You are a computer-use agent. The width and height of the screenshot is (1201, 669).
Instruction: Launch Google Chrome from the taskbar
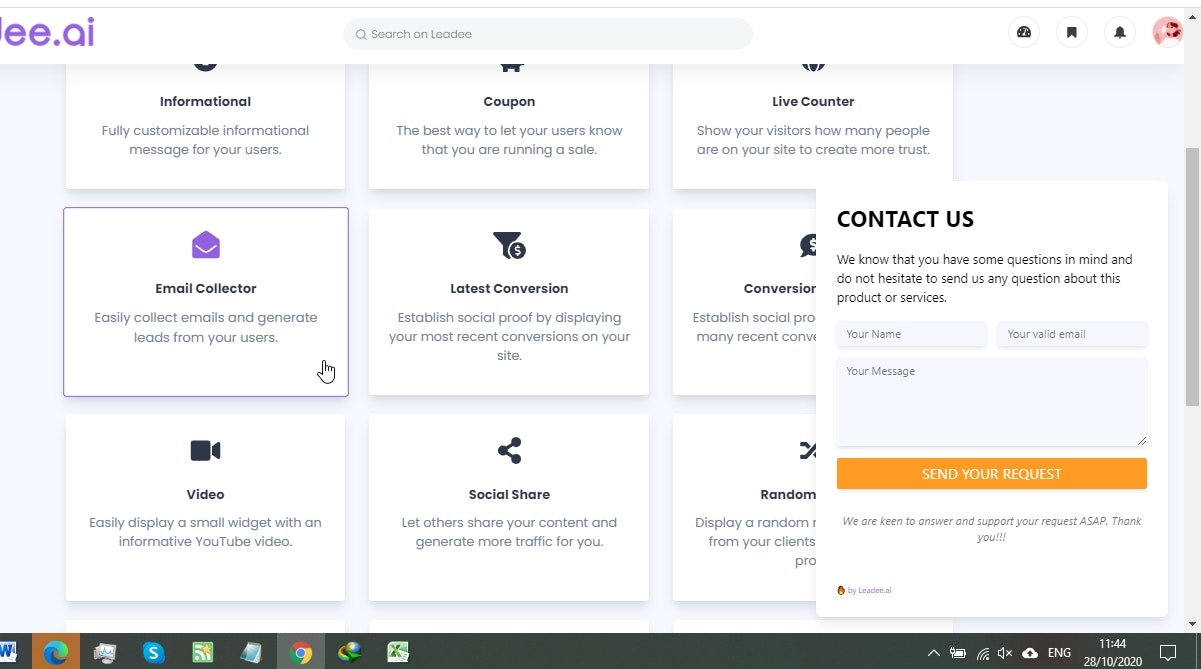click(301, 651)
